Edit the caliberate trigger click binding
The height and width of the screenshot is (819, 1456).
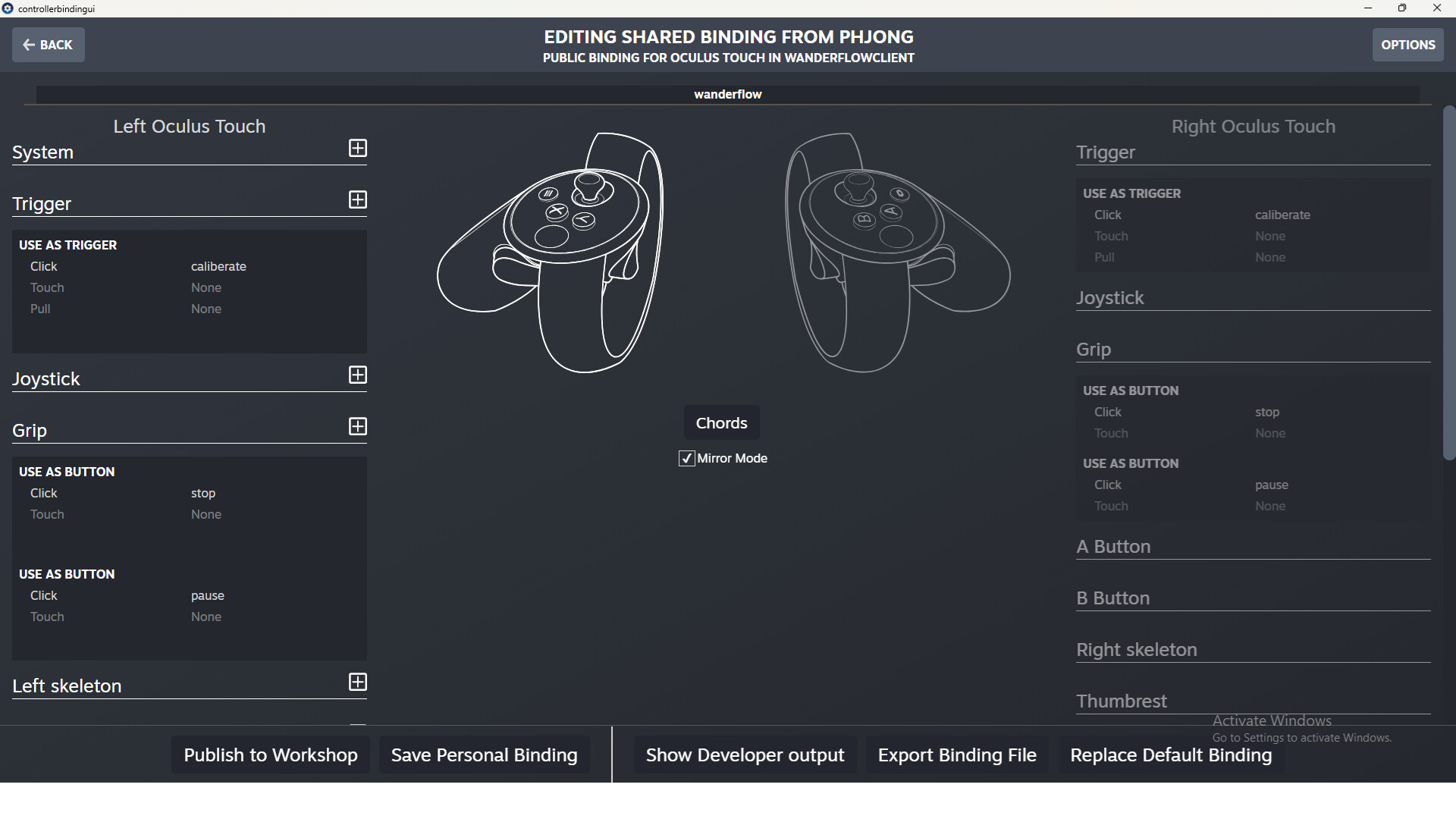click(x=218, y=266)
